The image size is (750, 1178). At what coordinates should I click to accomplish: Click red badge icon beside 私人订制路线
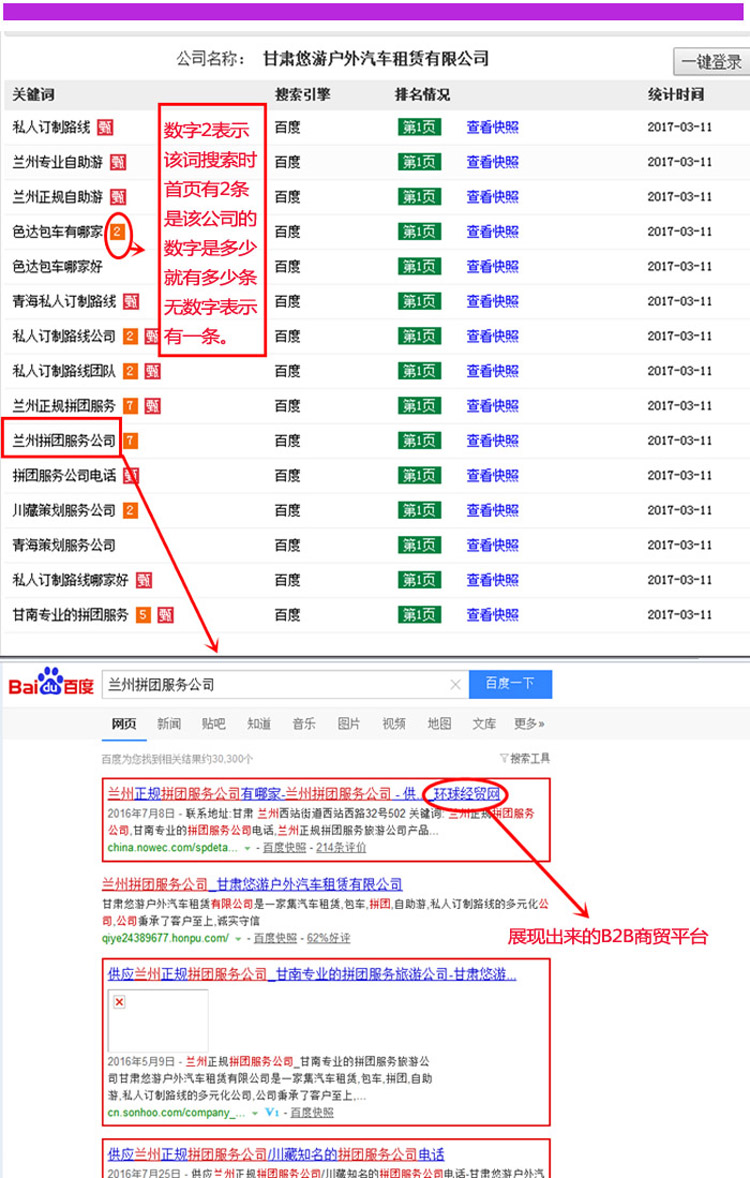[105, 127]
